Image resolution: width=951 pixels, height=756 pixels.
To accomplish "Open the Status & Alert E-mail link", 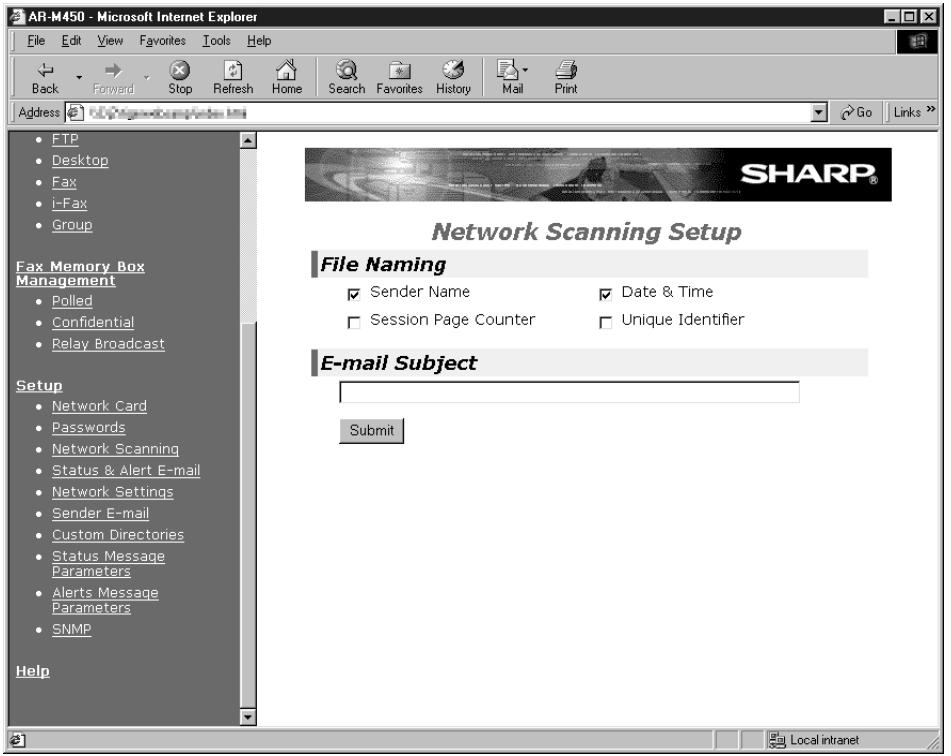I will pos(126,470).
